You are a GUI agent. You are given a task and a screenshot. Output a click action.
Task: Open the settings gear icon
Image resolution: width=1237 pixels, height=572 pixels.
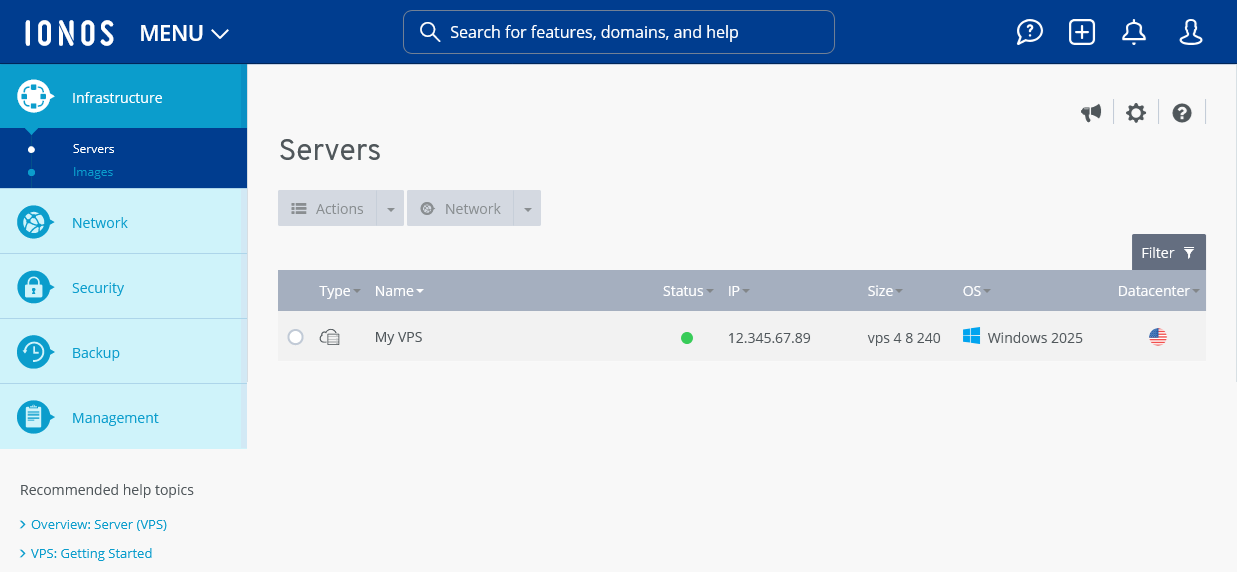(x=1136, y=113)
